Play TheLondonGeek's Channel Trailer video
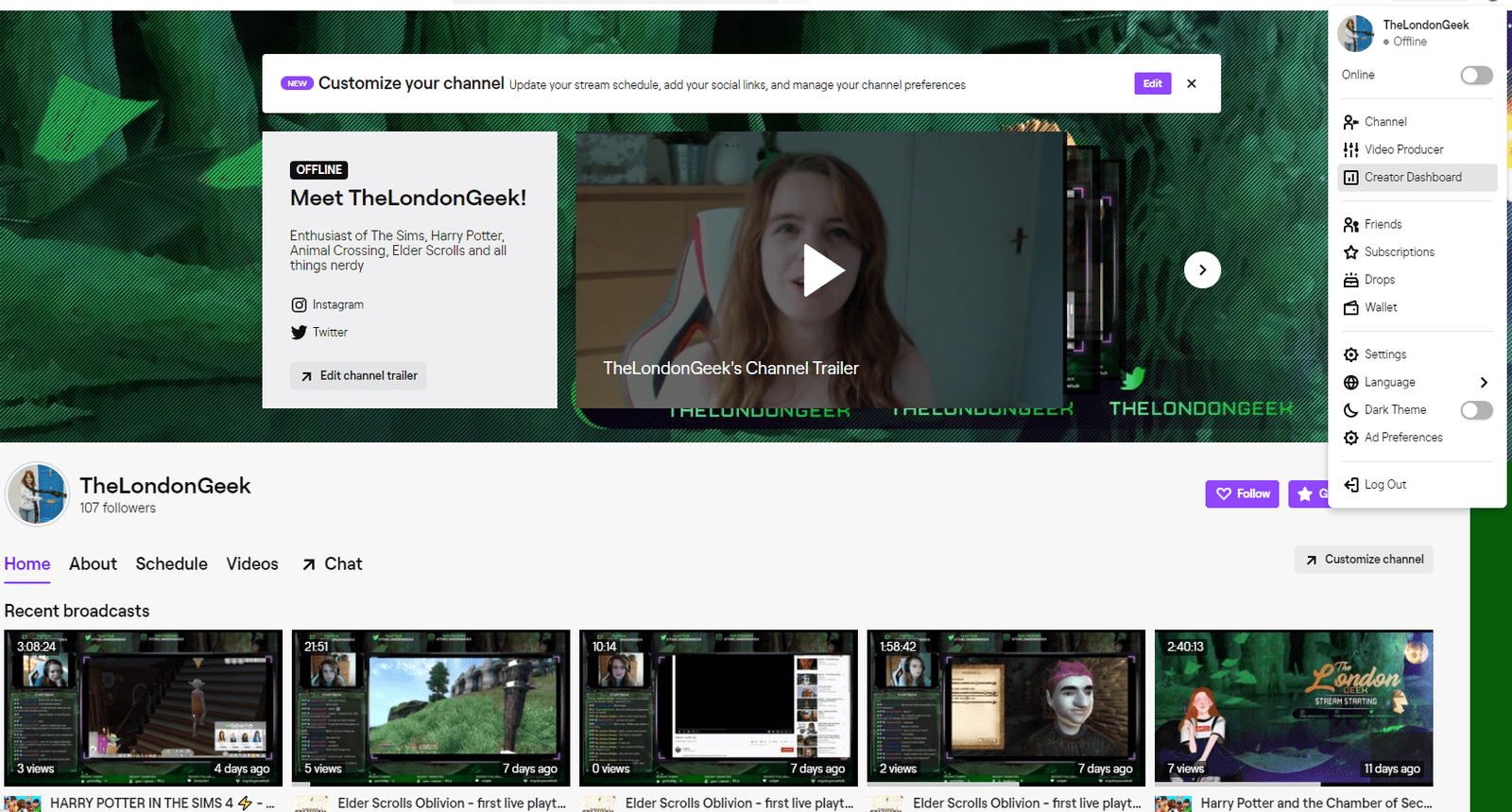The width and height of the screenshot is (1512, 812). click(823, 270)
